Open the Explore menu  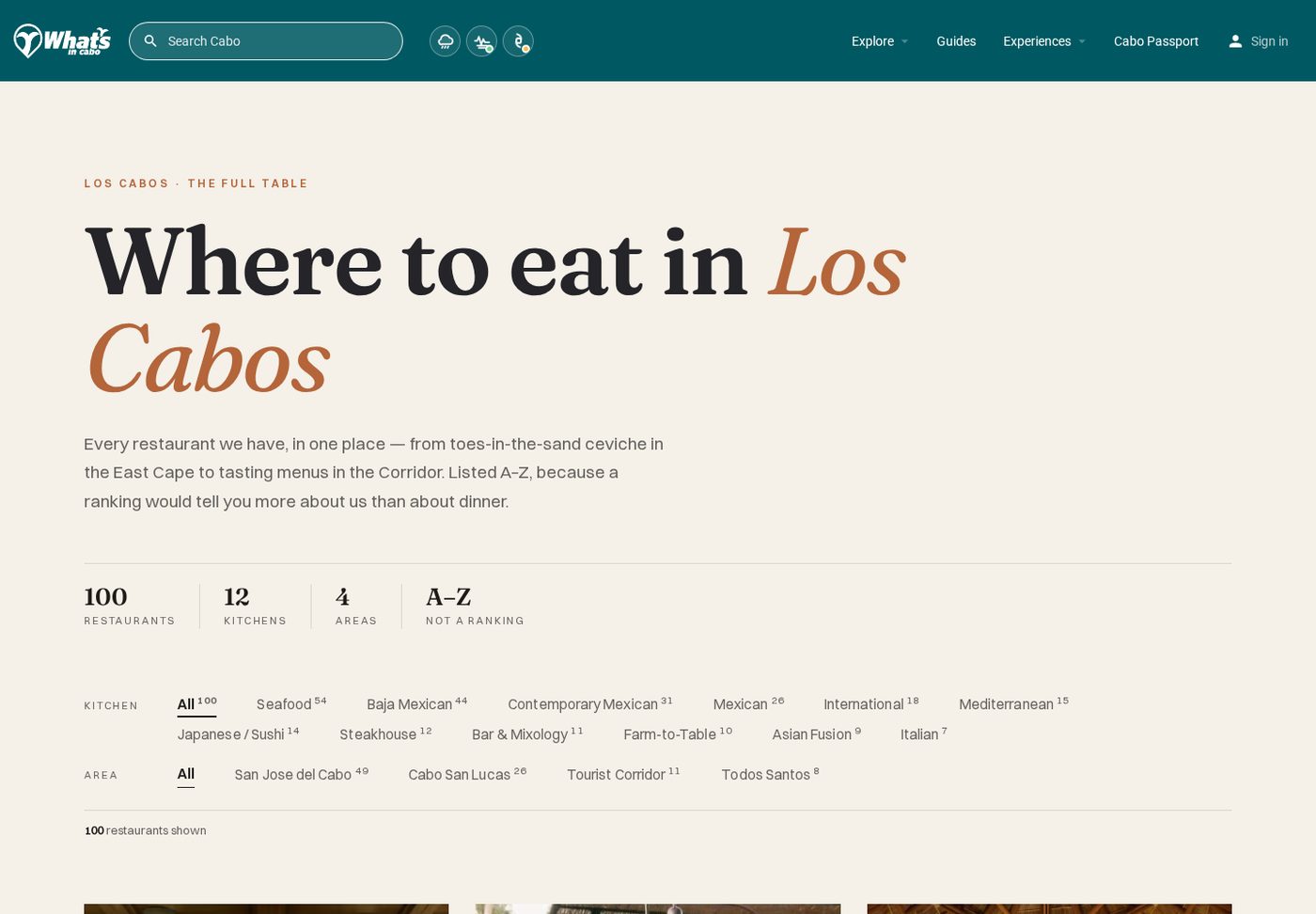pyautogui.click(x=872, y=41)
